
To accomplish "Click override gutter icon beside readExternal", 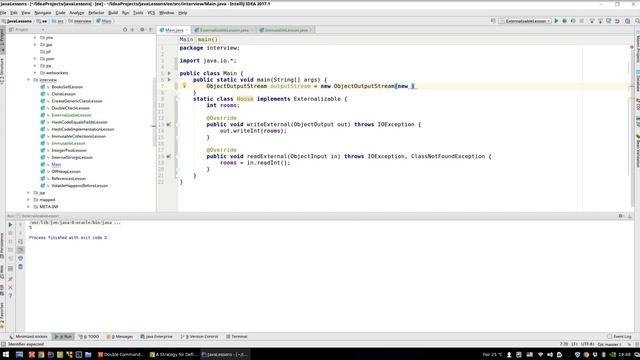I will [169, 156].
